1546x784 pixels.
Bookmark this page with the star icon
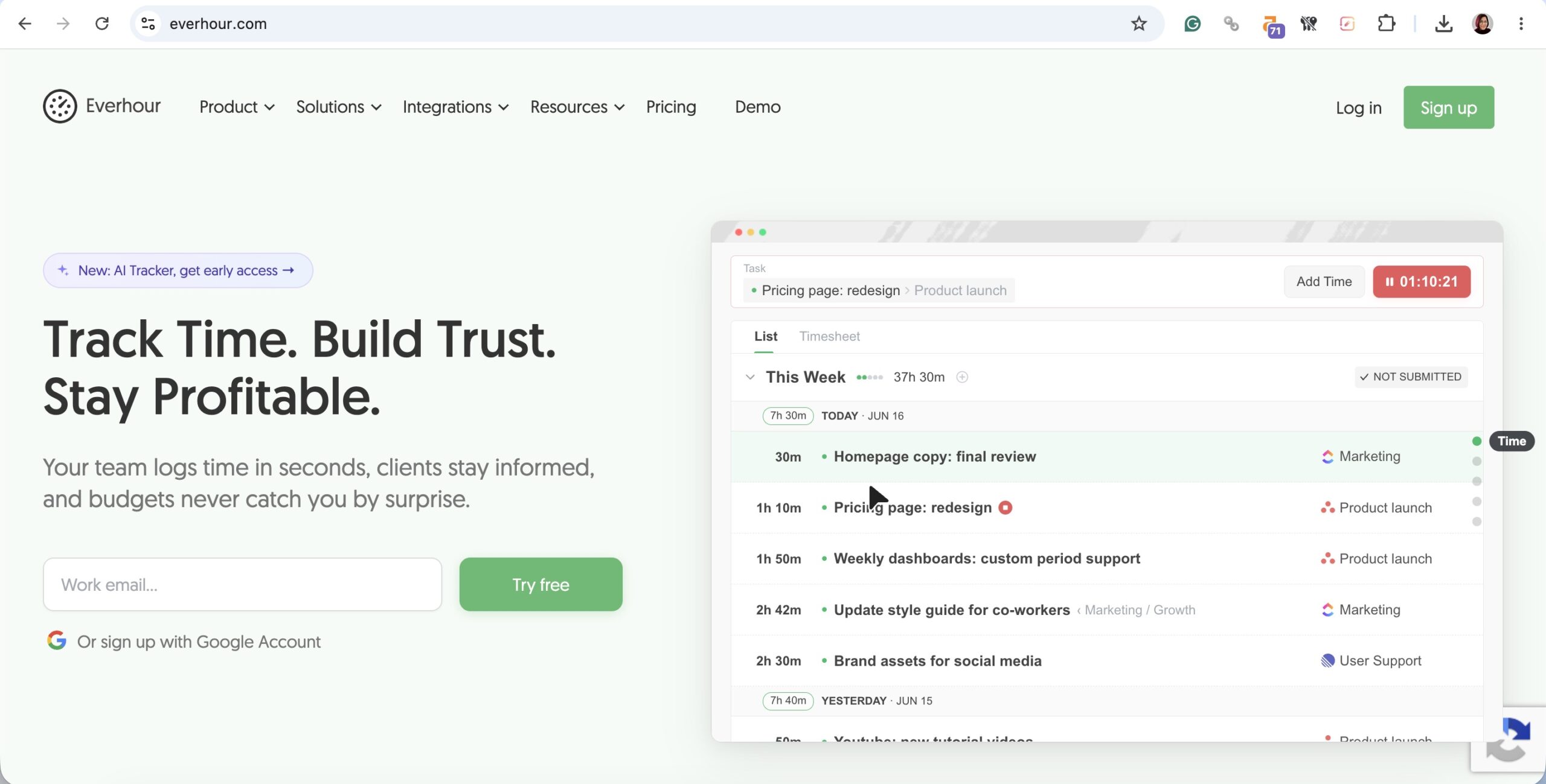[1138, 24]
